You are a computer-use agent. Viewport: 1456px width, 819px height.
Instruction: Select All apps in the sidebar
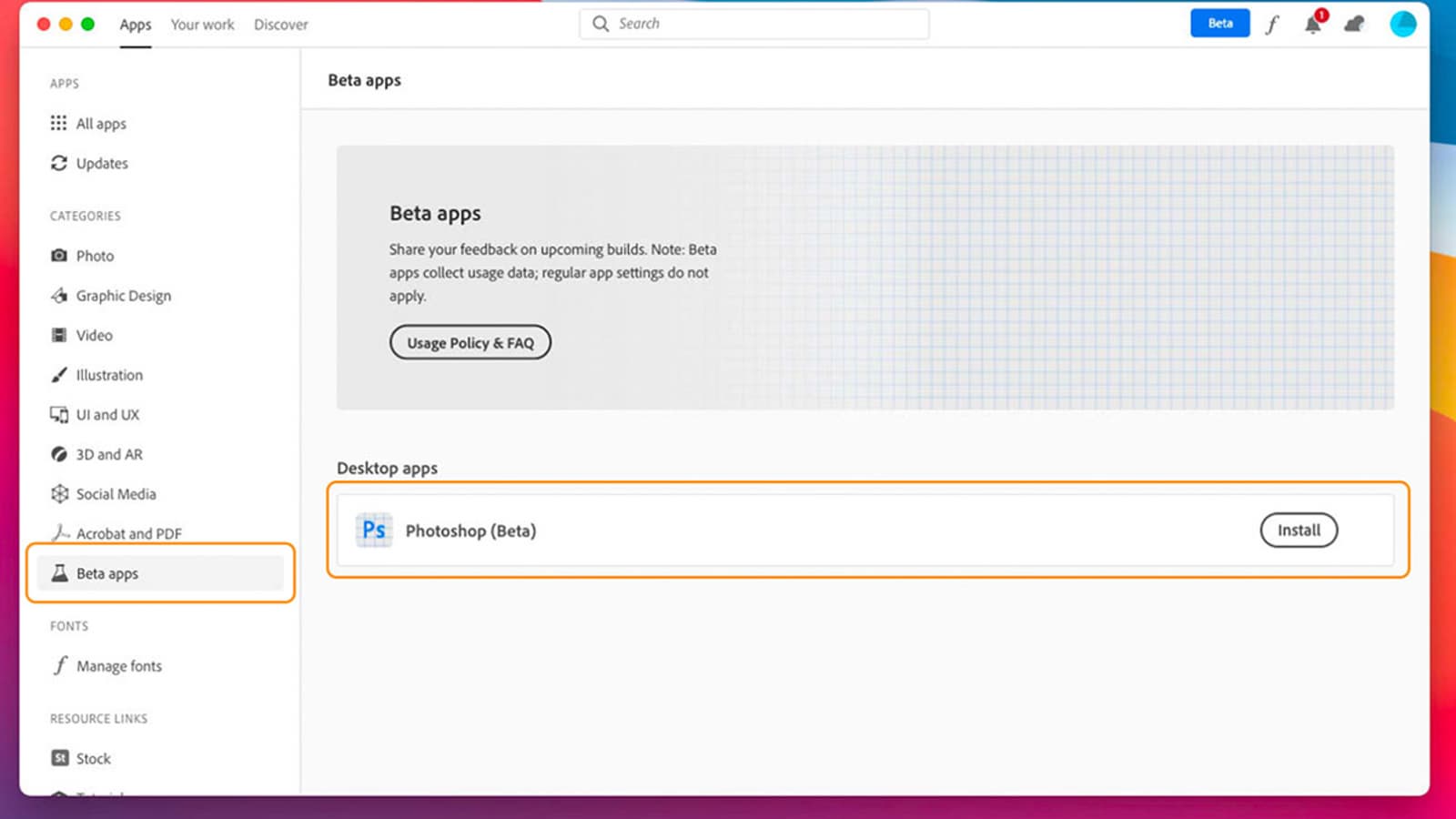pyautogui.click(x=101, y=124)
